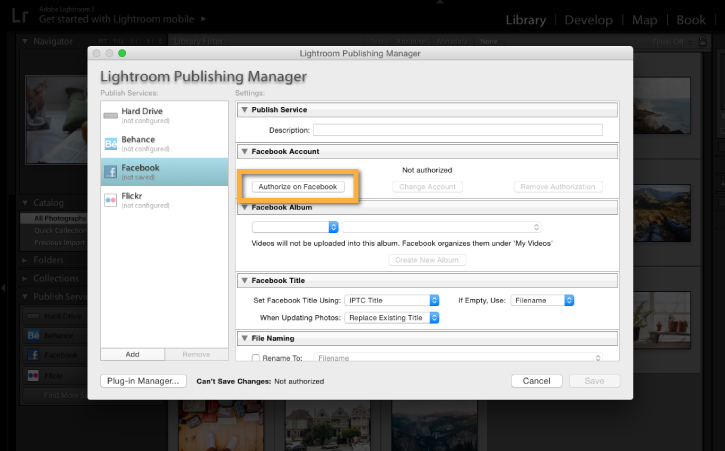
Task: Click Cancel in Publishing Manager
Action: [536, 381]
